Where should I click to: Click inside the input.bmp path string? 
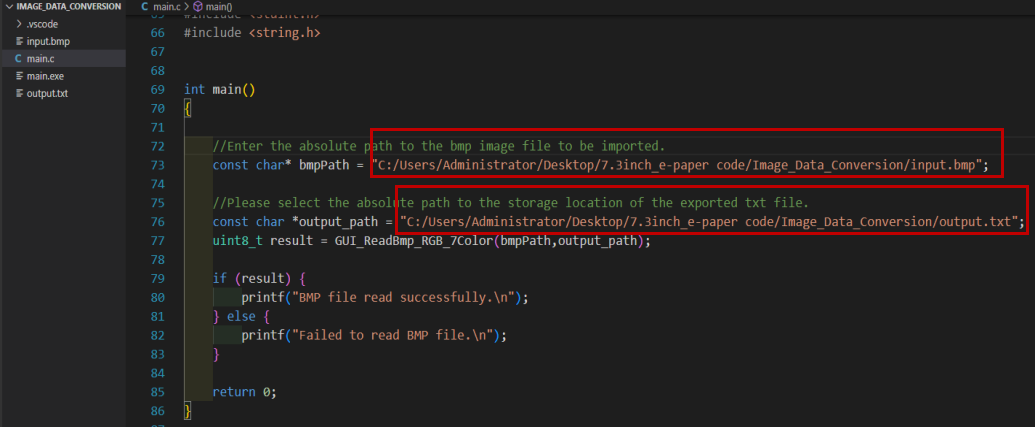coord(680,165)
